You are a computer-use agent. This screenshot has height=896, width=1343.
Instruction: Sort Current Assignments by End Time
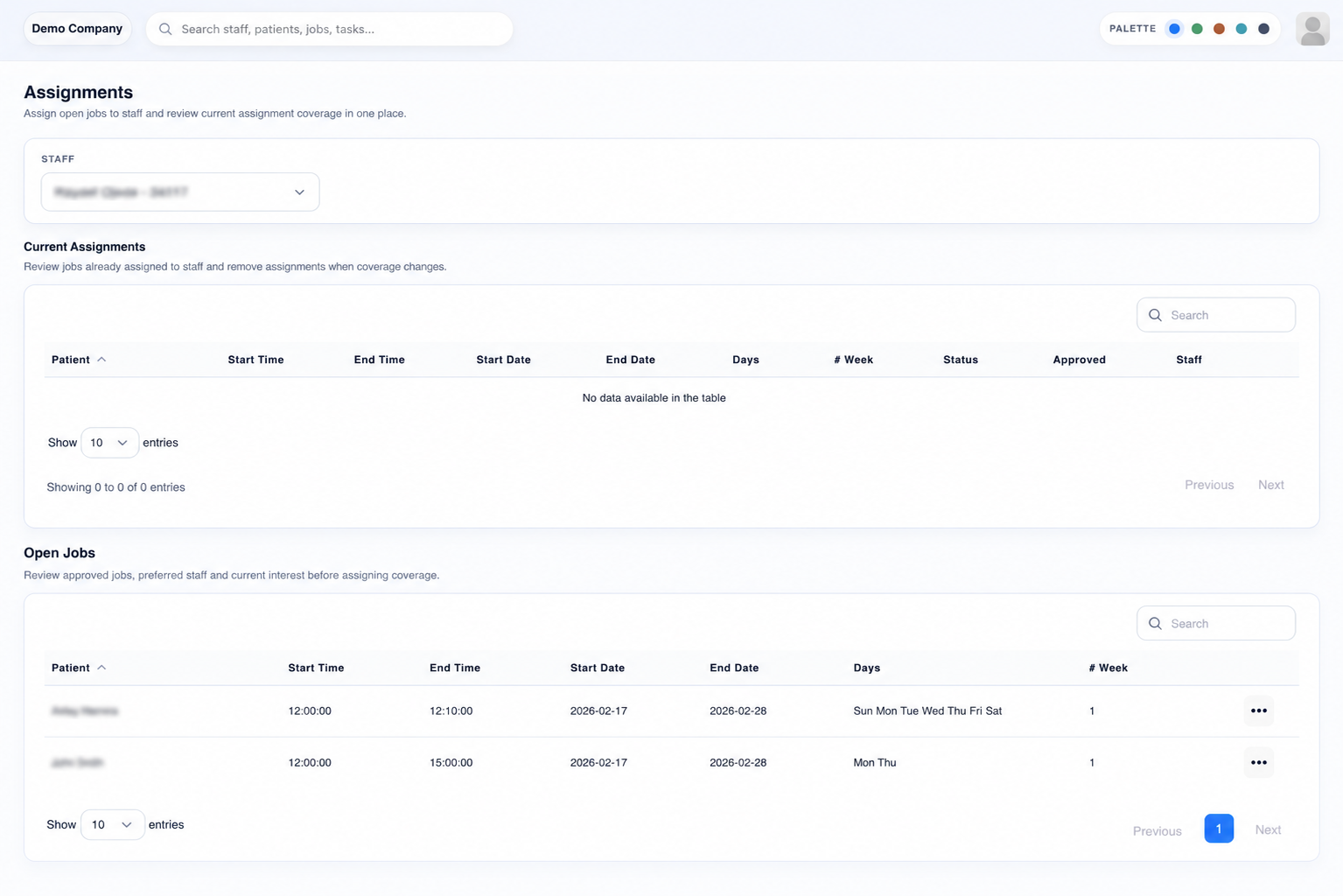point(379,360)
